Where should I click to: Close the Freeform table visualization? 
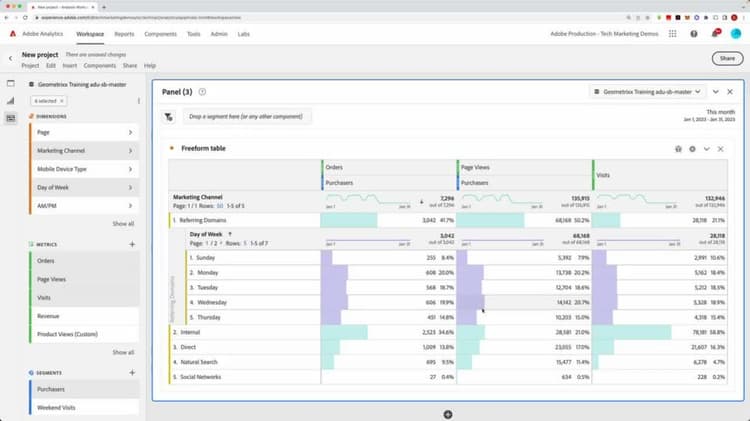[x=720, y=149]
